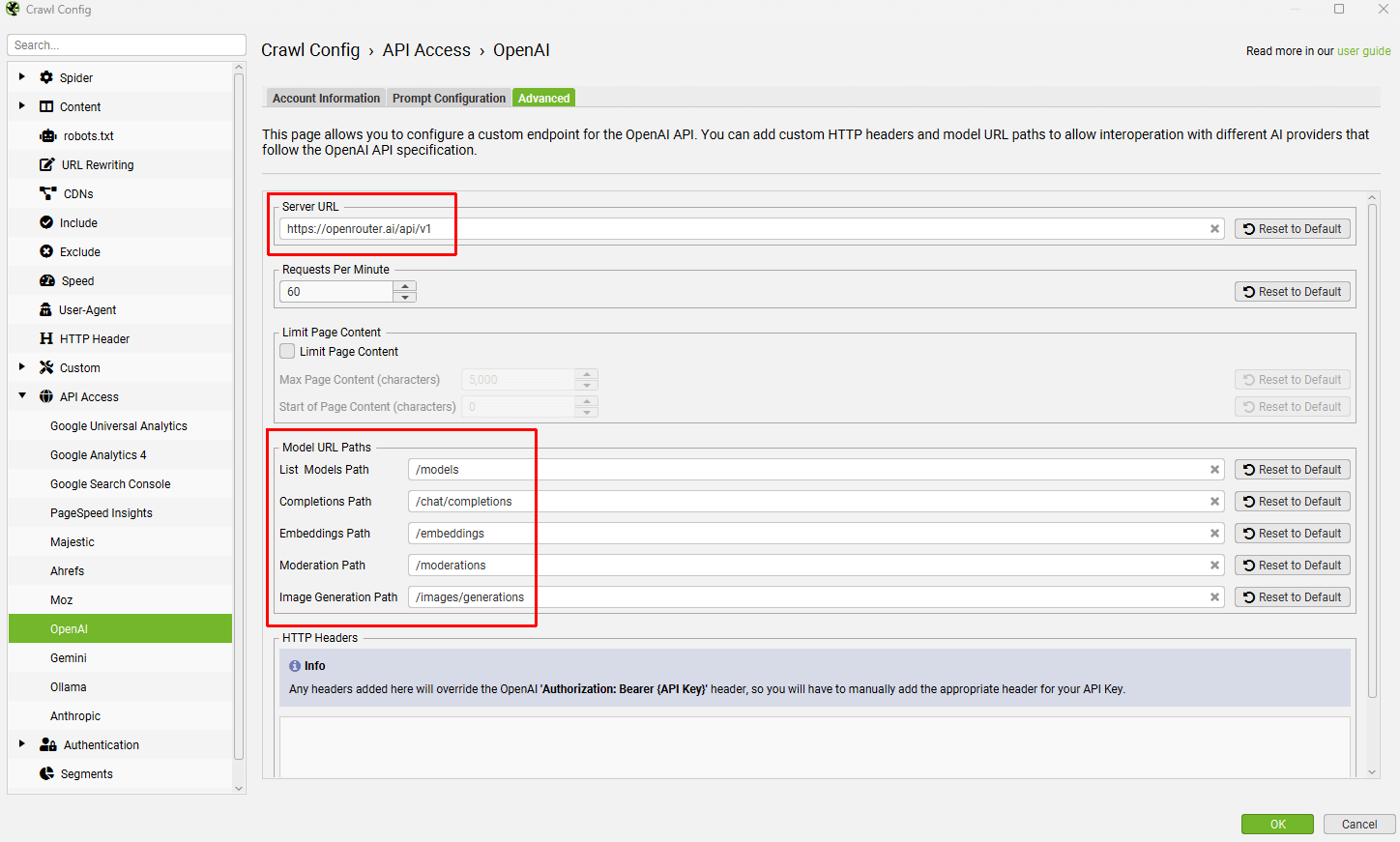Click the User-Agent icon
This screenshot has width=1400, height=842.
[45, 309]
